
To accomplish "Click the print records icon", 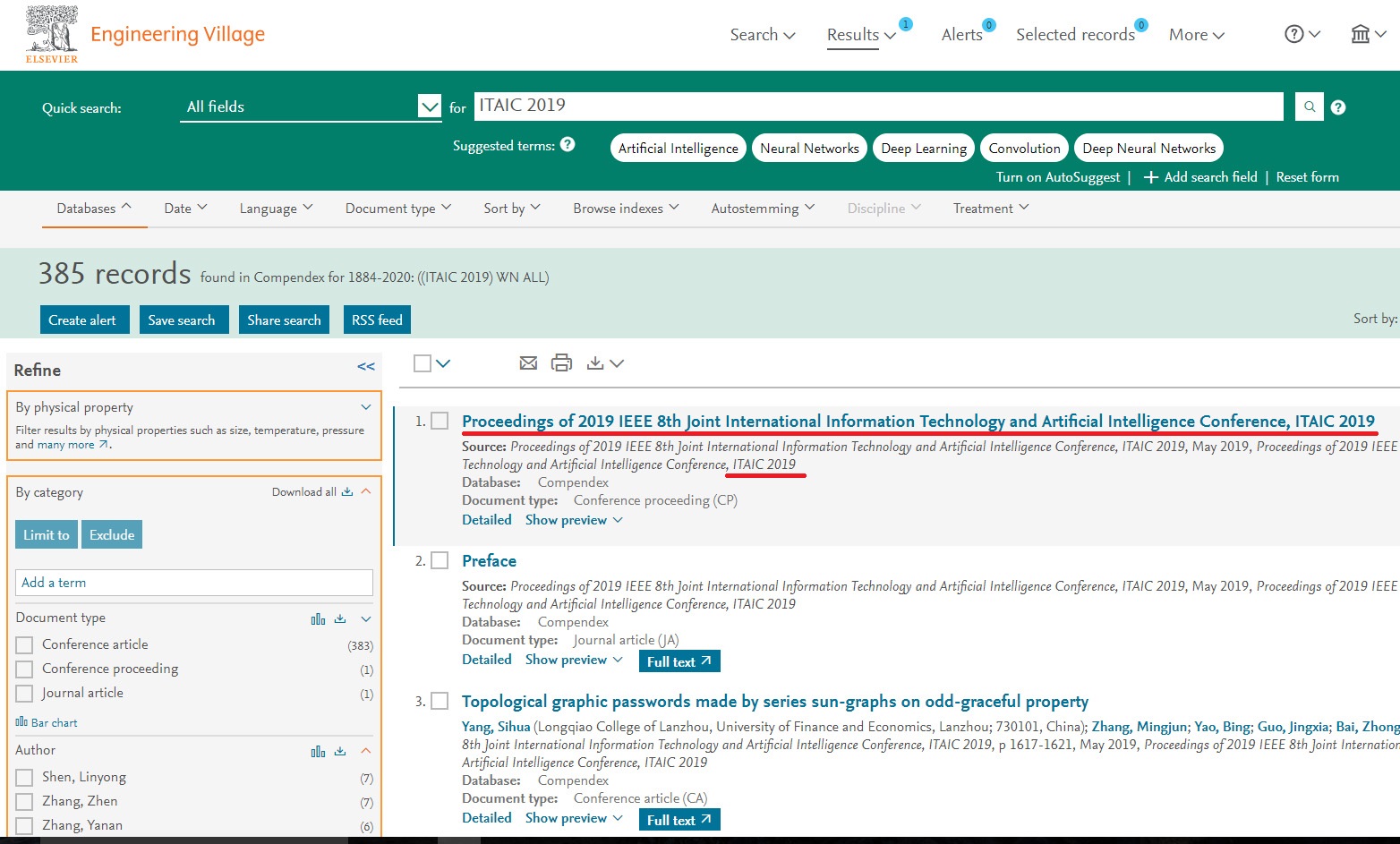I will click(561, 362).
